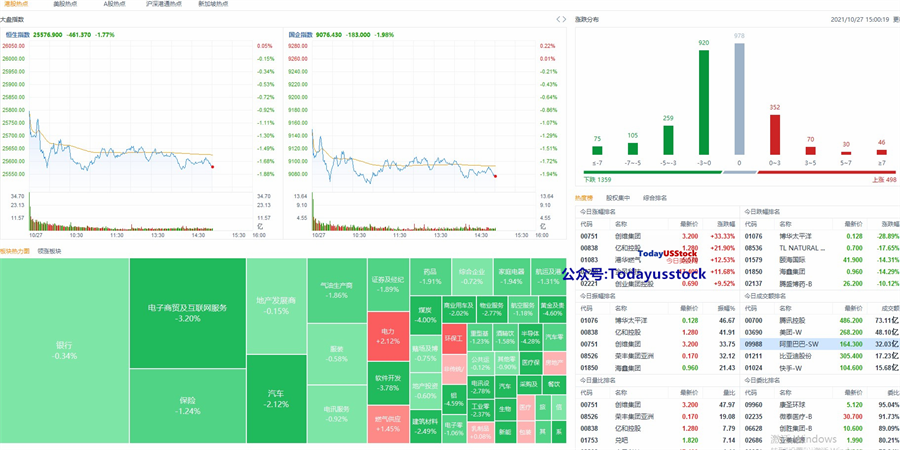
Task: Switch to the 港股热点 tab
Action: tap(15, 3)
